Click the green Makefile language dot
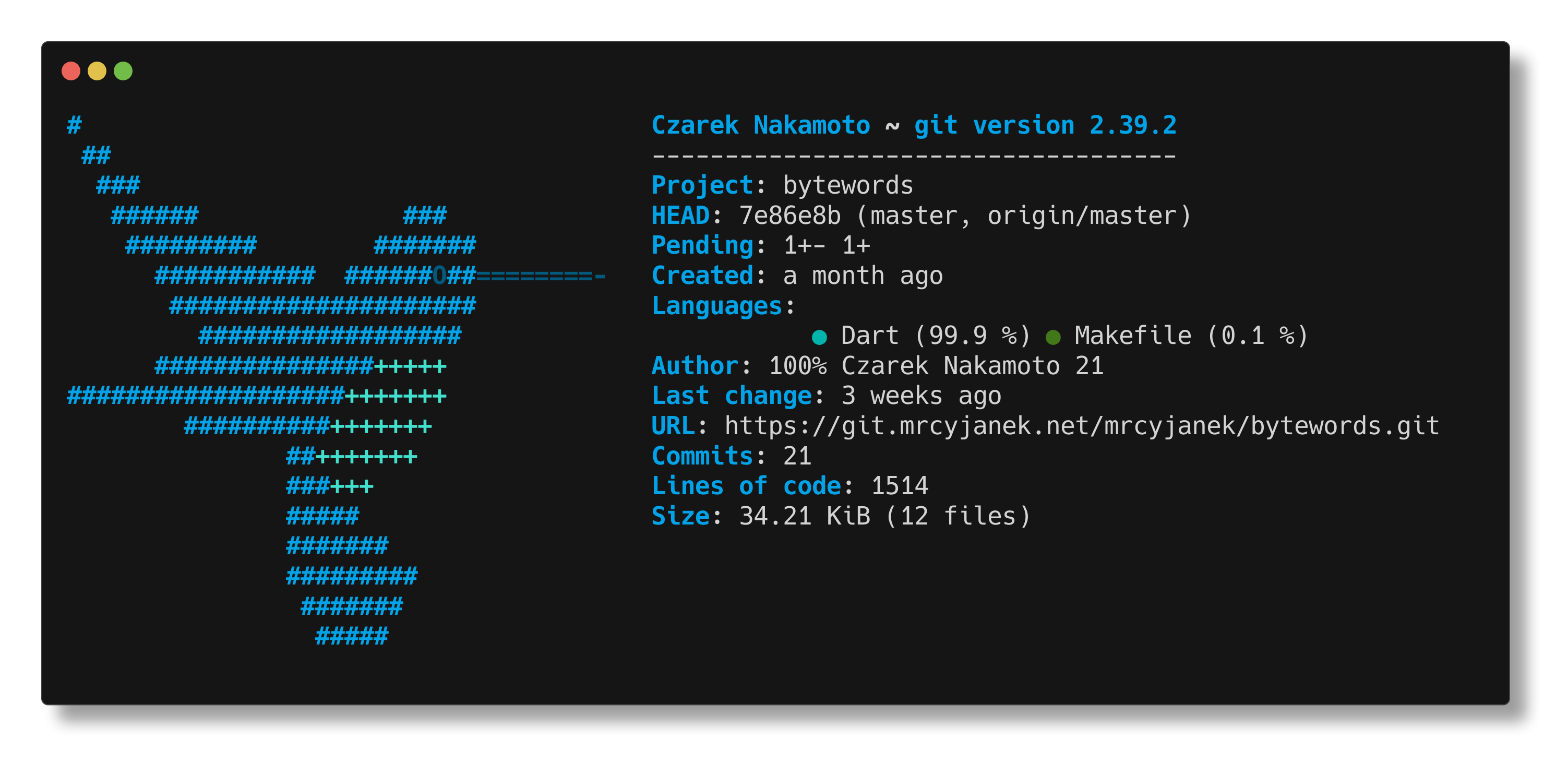Viewport: 1568px width, 763px height. coord(1053,337)
